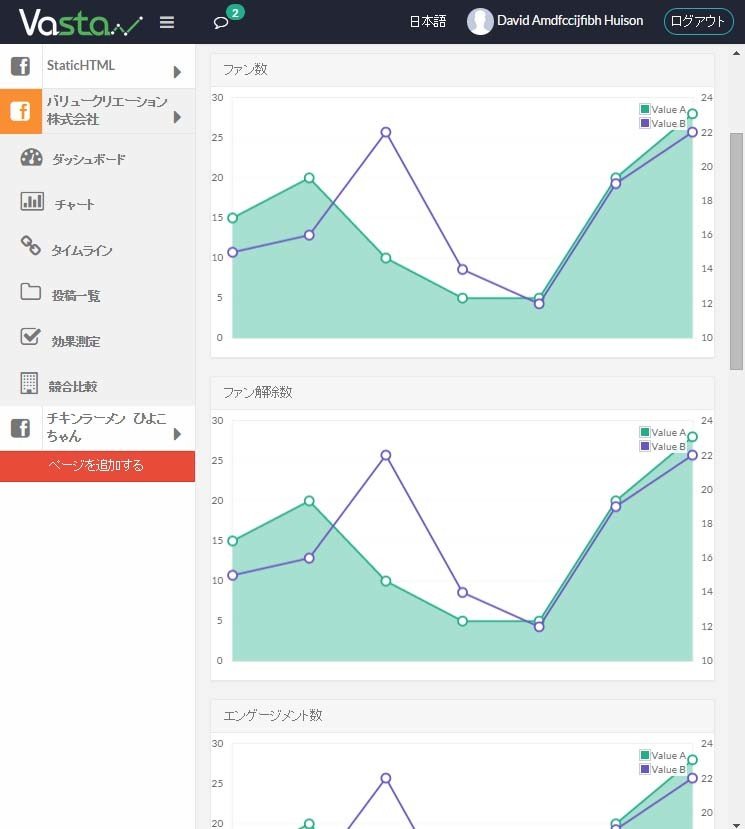Click the building icon for competitor comparison
Viewport: 745px width, 829px height.
pyautogui.click(x=31, y=383)
